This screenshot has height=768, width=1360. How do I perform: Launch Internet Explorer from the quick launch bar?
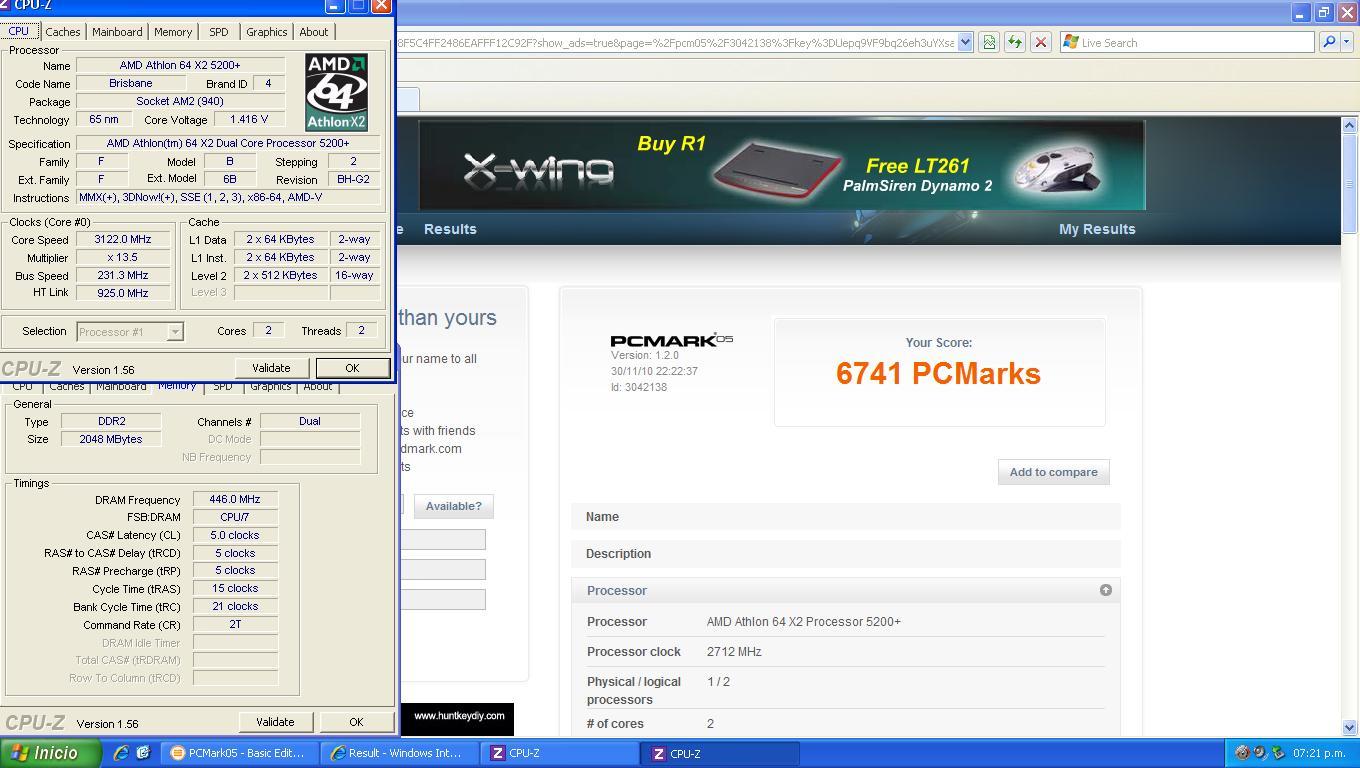pos(121,753)
